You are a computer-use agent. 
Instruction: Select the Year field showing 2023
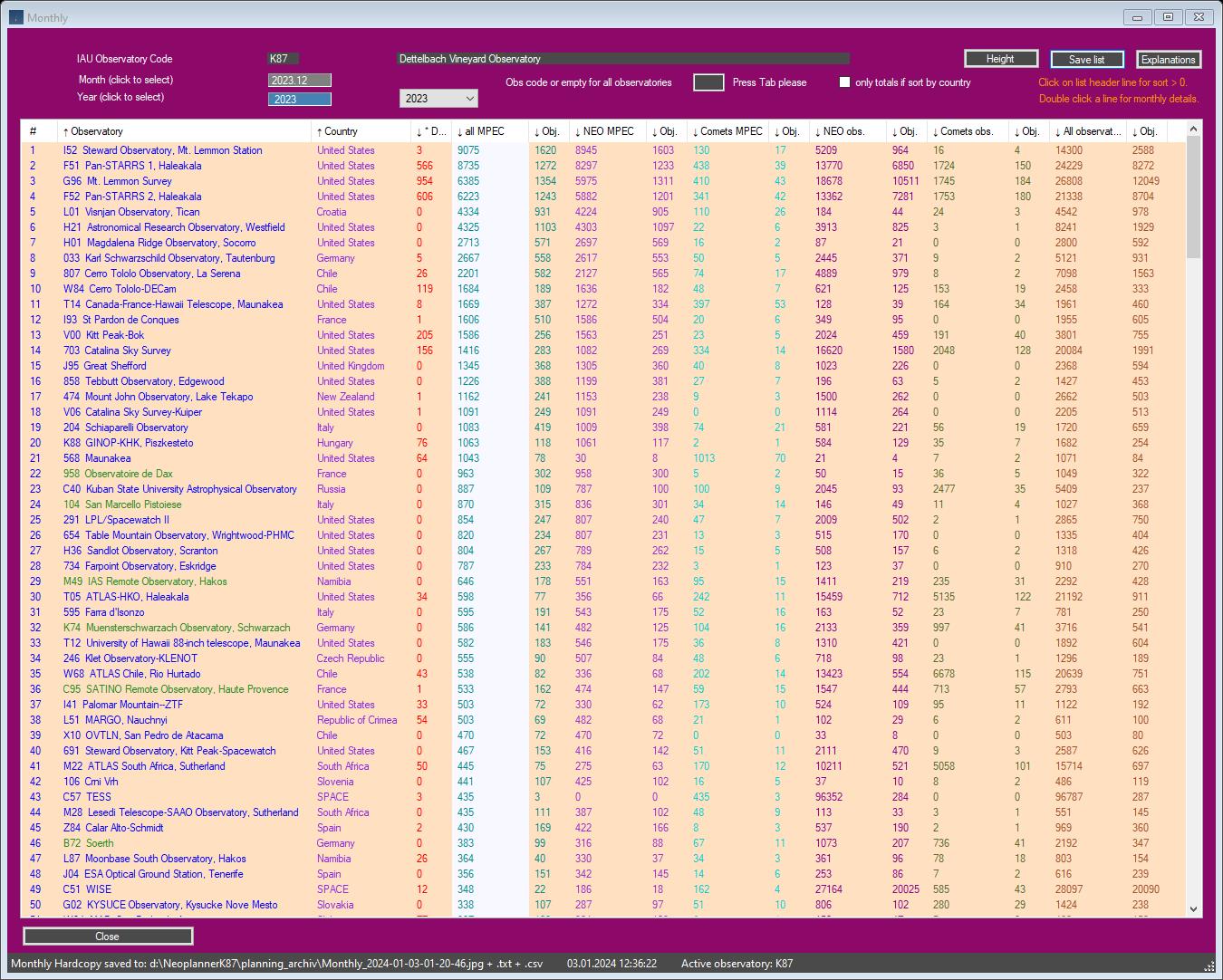[300, 100]
